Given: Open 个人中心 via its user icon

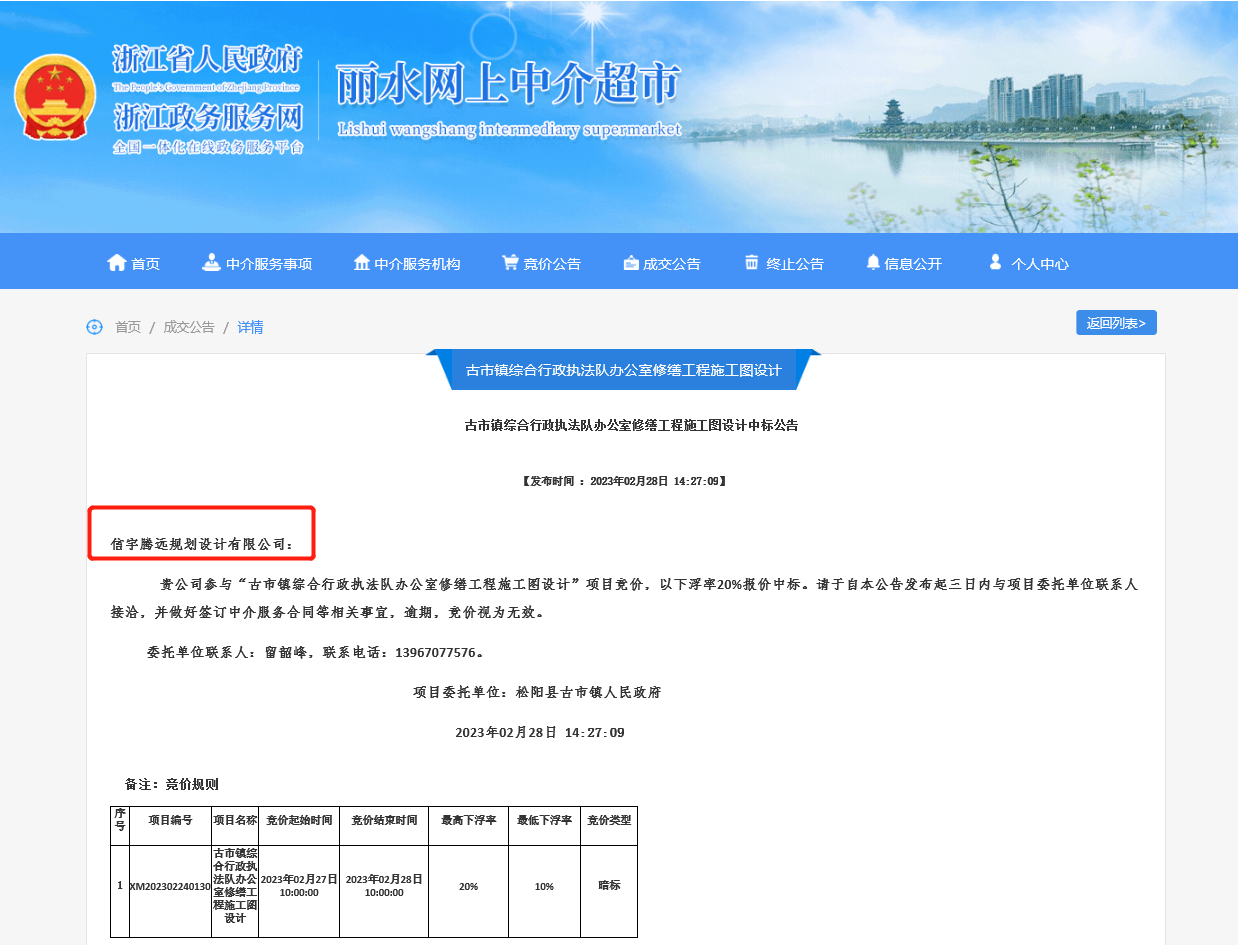Looking at the screenshot, I should pyautogui.click(x=994, y=262).
